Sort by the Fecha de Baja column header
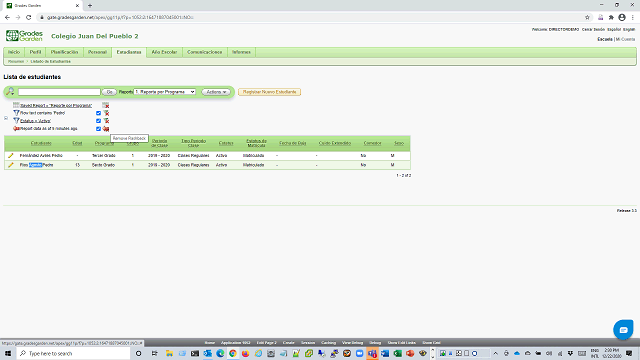Viewport: 640px width, 360px height. 293,143
